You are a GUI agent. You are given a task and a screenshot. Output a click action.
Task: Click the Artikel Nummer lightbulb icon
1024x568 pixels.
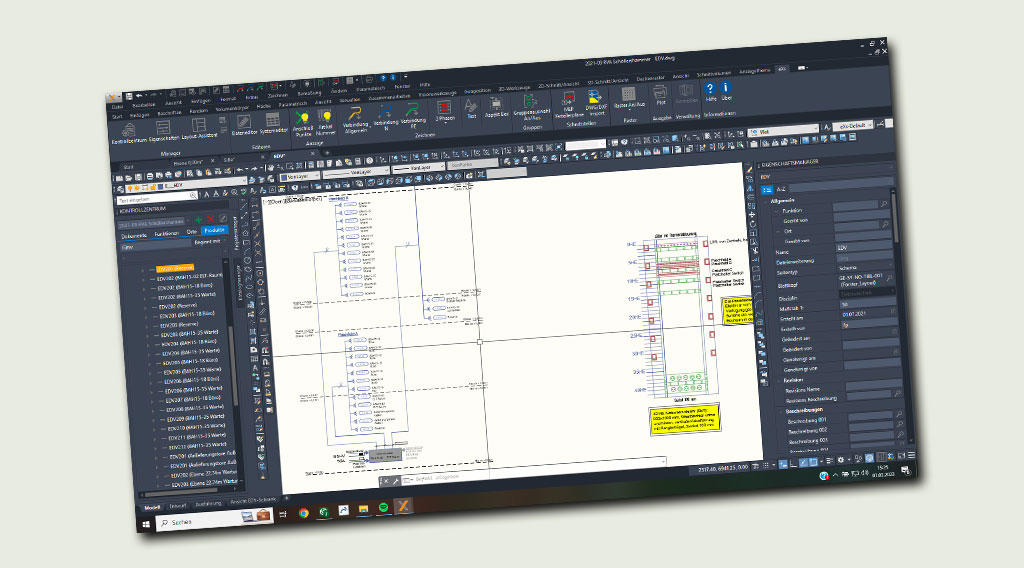click(326, 118)
